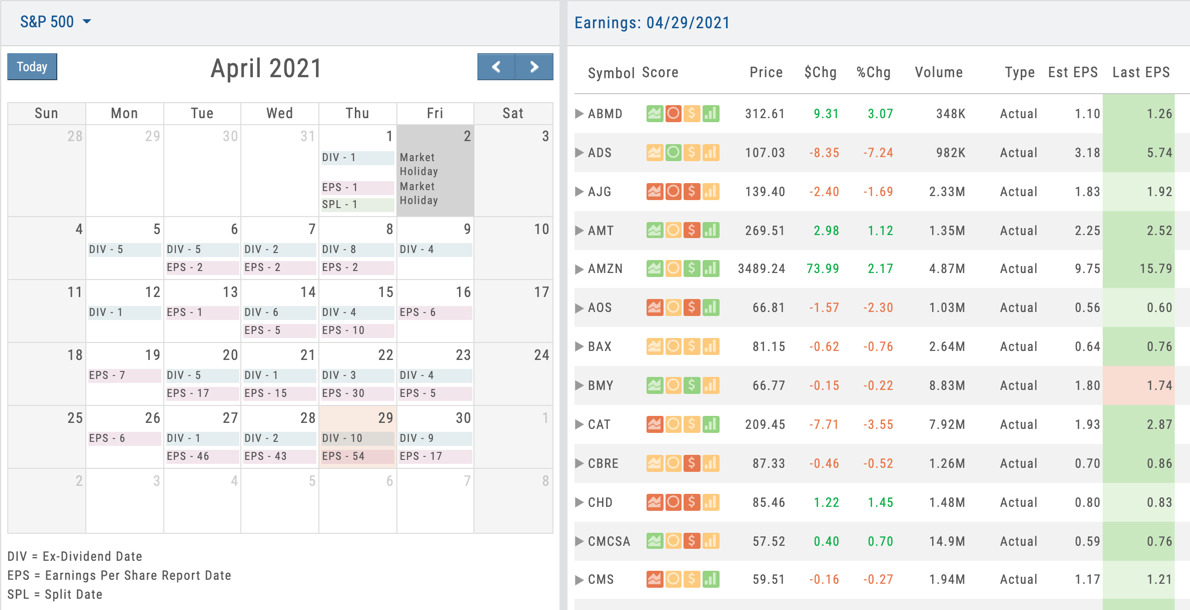Open DIV - 9 event on April 30
The image size is (1190, 610).
[x=435, y=439]
